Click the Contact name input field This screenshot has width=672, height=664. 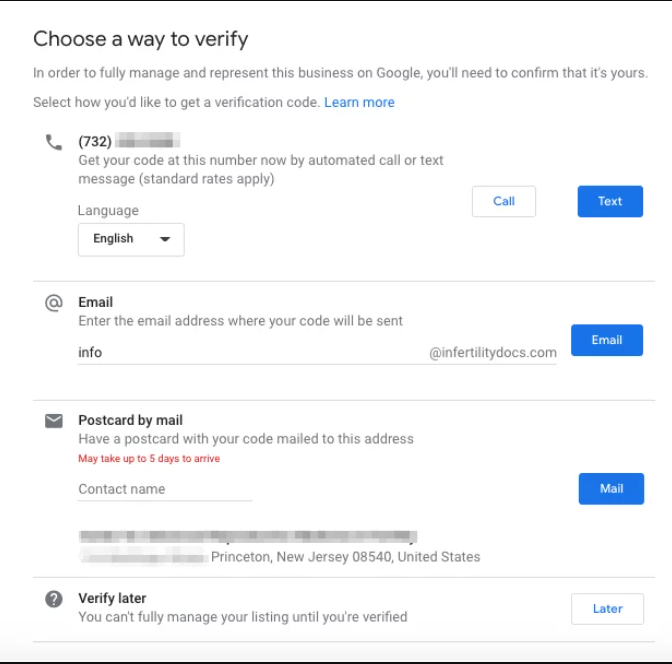(165, 489)
